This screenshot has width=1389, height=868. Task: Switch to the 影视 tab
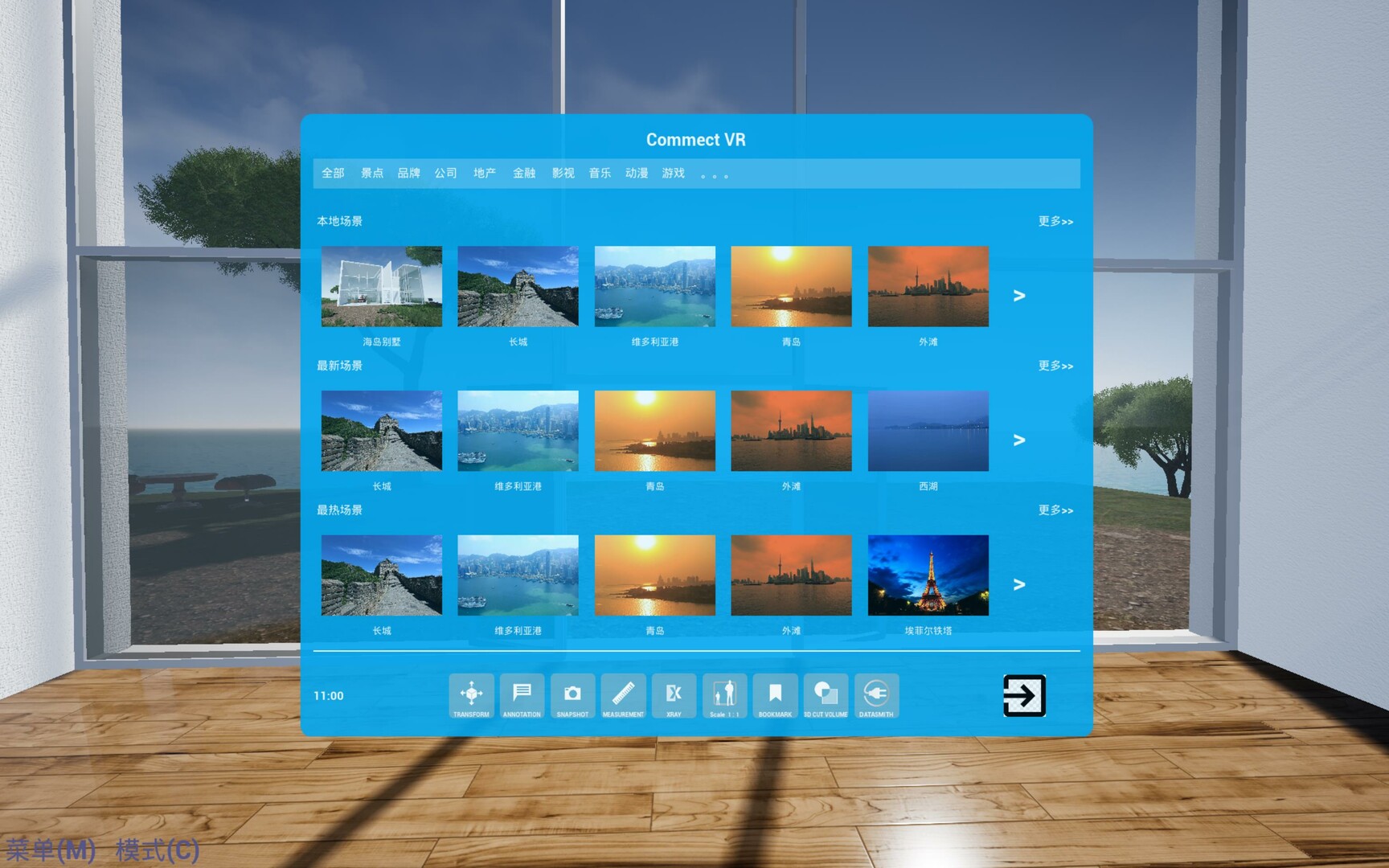click(x=563, y=173)
